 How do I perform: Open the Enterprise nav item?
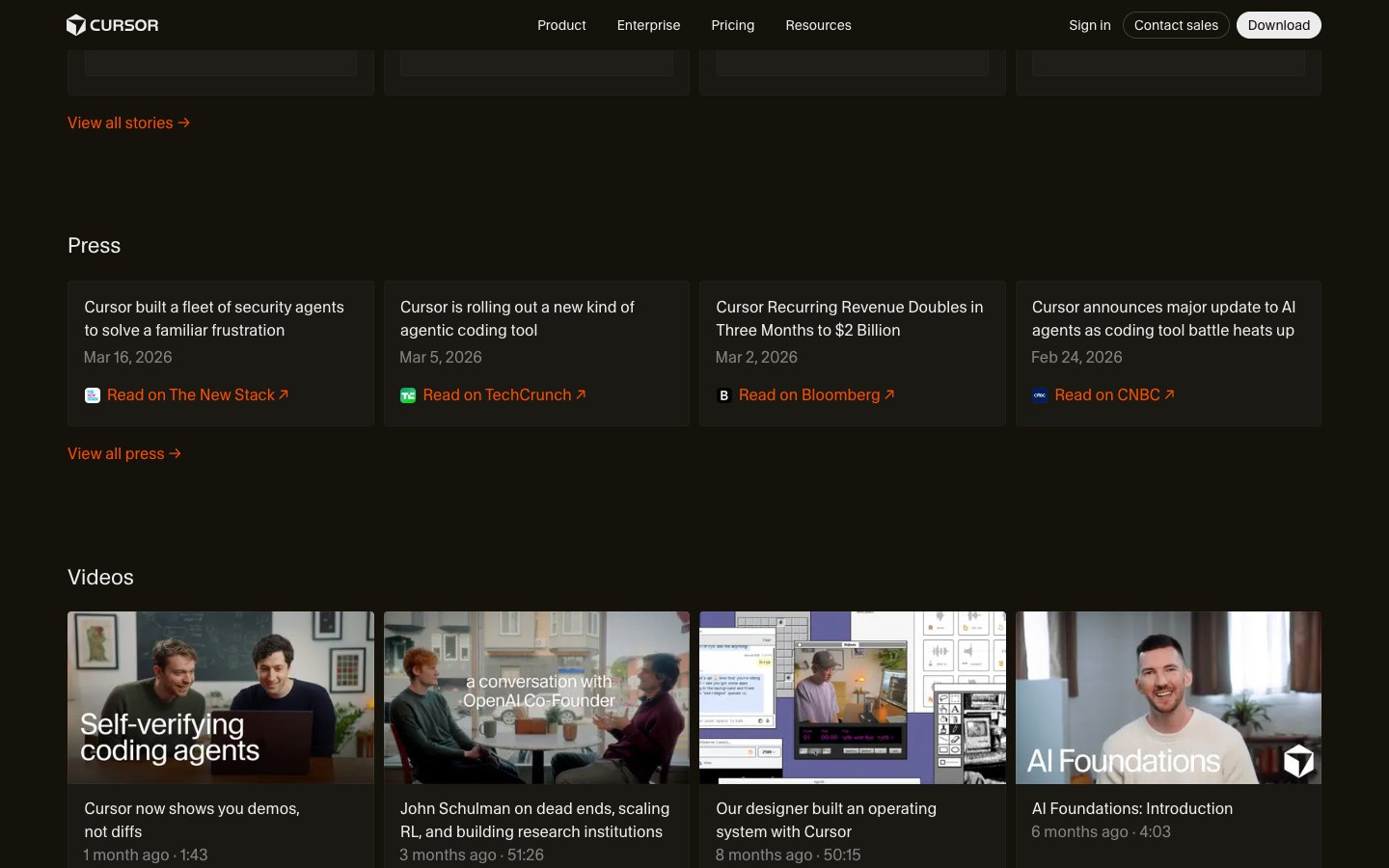pyautogui.click(x=648, y=25)
